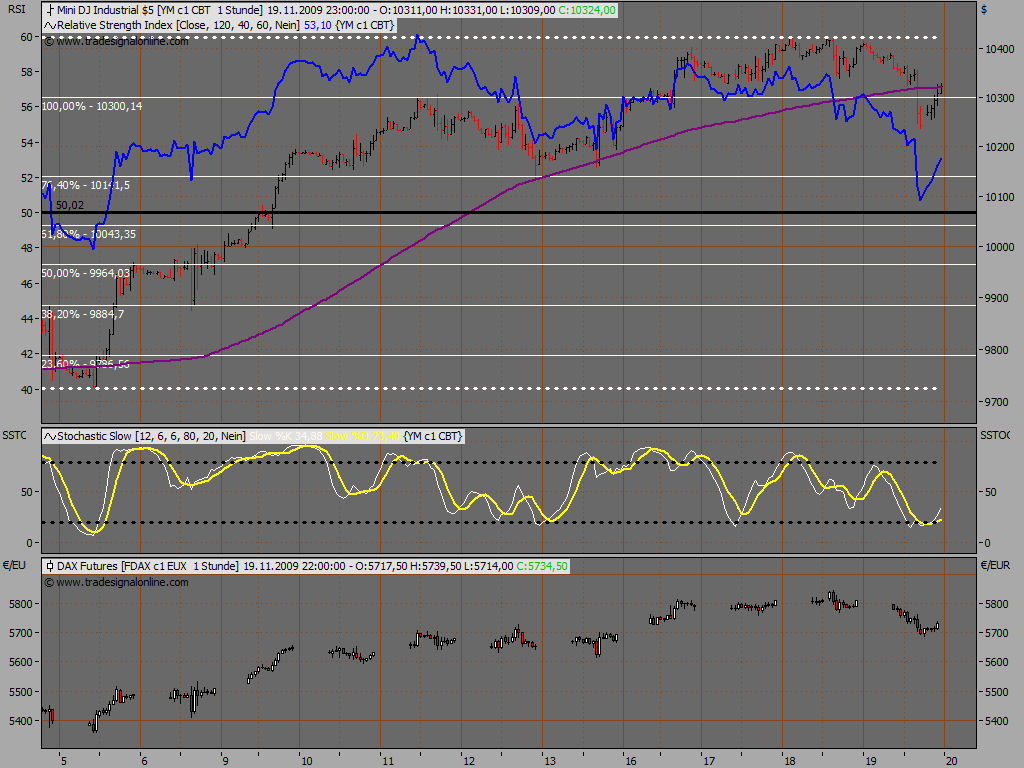Viewport: 1024px width, 768px height.
Task: Click the 10100 price axis value
Action: [x=1000, y=197]
